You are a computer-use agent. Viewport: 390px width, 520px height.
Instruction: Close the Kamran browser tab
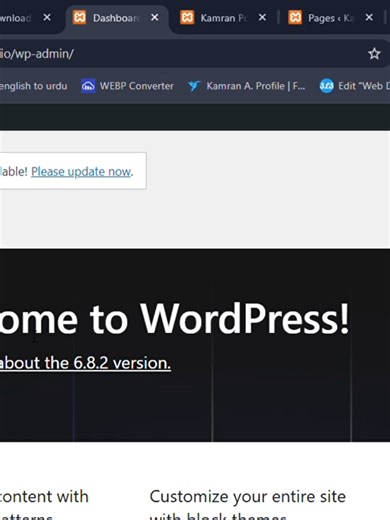coord(262,17)
